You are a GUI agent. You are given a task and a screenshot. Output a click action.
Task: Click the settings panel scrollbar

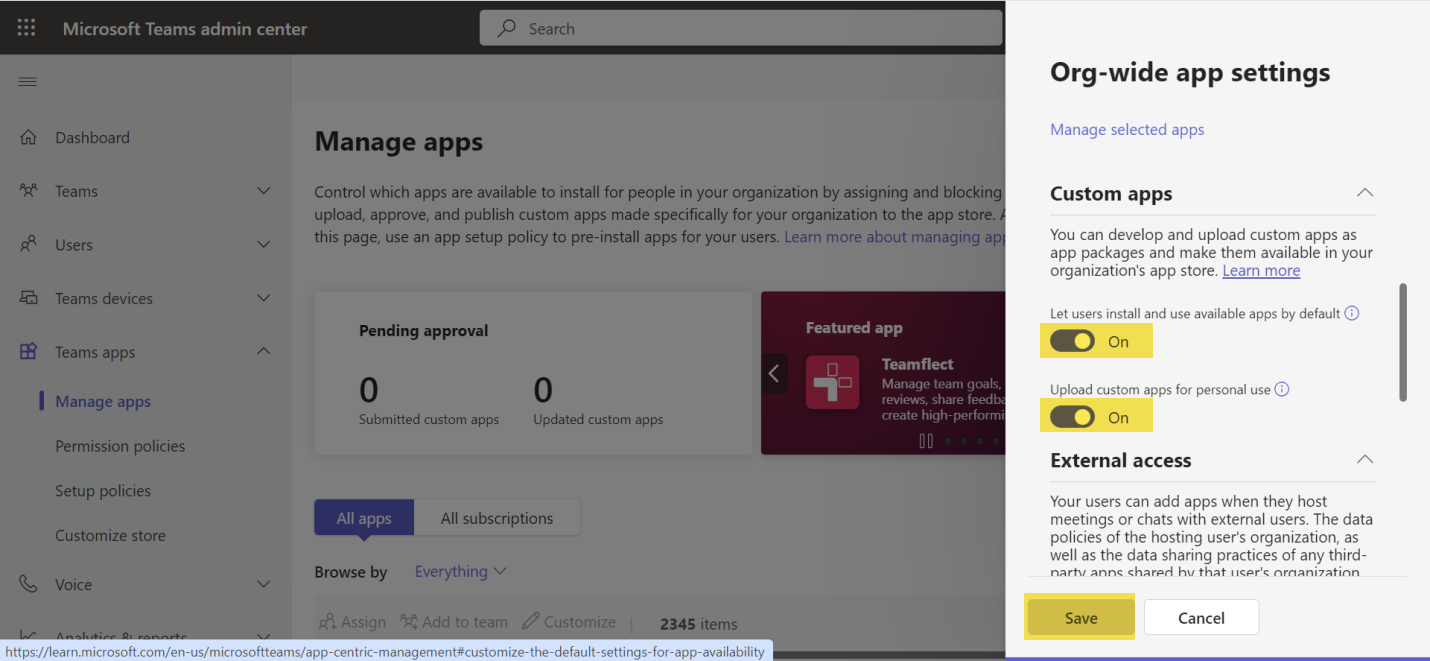[x=1403, y=342]
